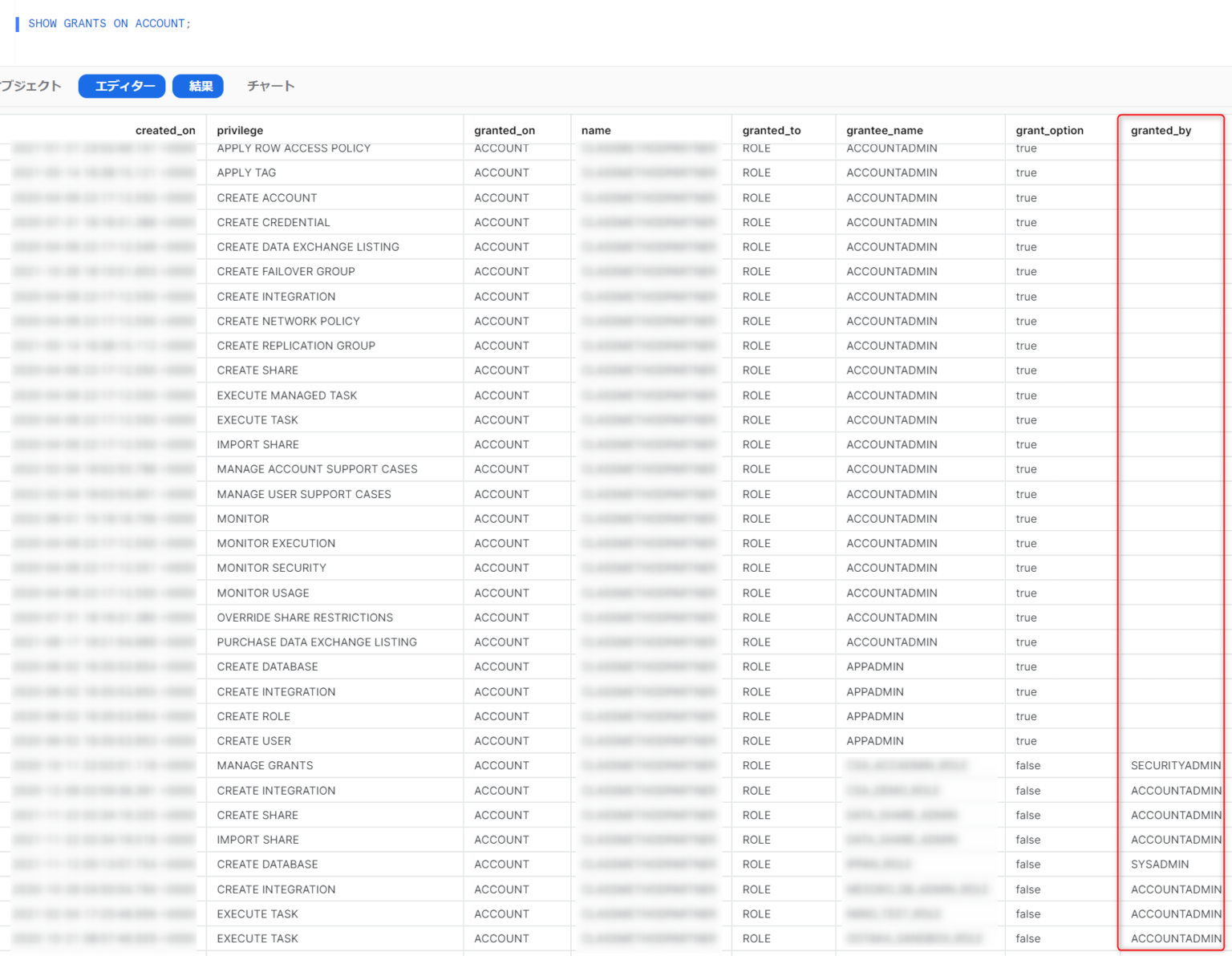Screen dimensions: 1232x956
Task: Switch to the エディター tab
Action: click(x=121, y=86)
